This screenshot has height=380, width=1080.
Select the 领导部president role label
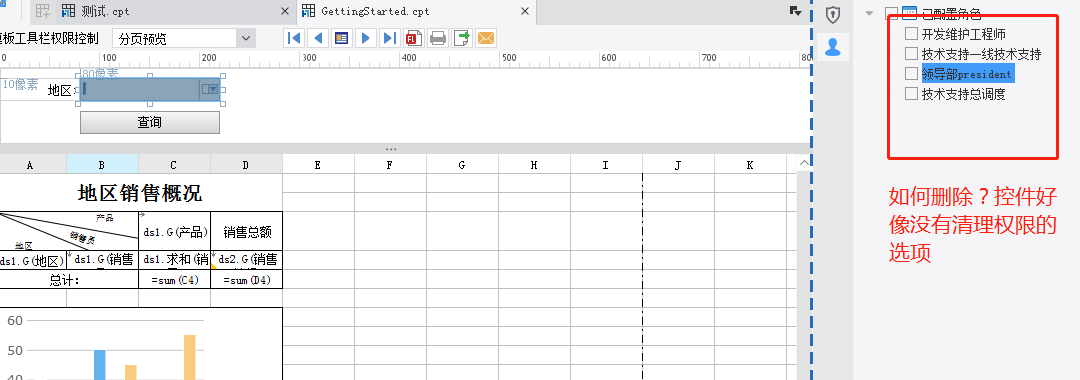click(x=967, y=74)
